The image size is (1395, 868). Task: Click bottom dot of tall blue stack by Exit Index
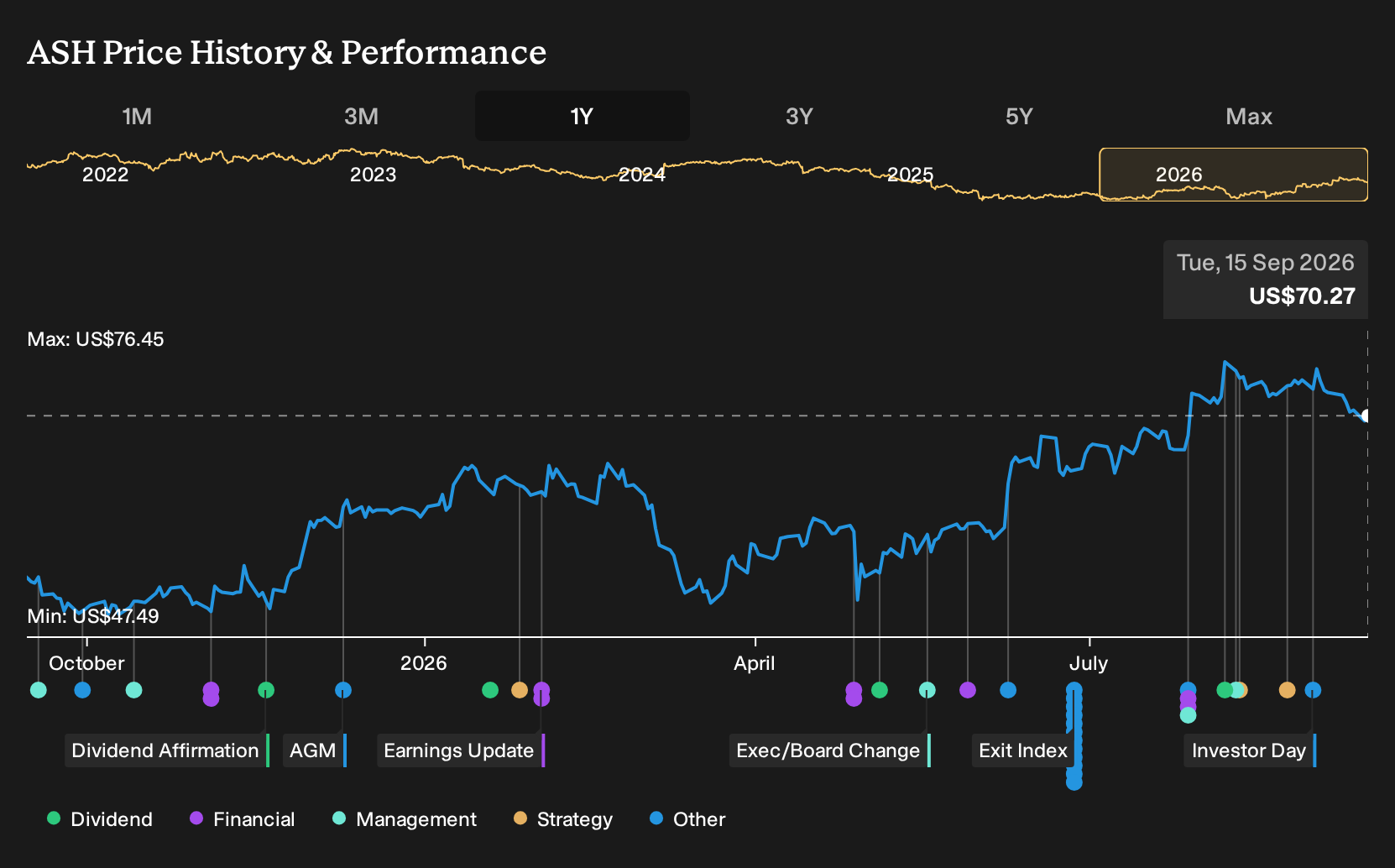pyautogui.click(x=1074, y=782)
